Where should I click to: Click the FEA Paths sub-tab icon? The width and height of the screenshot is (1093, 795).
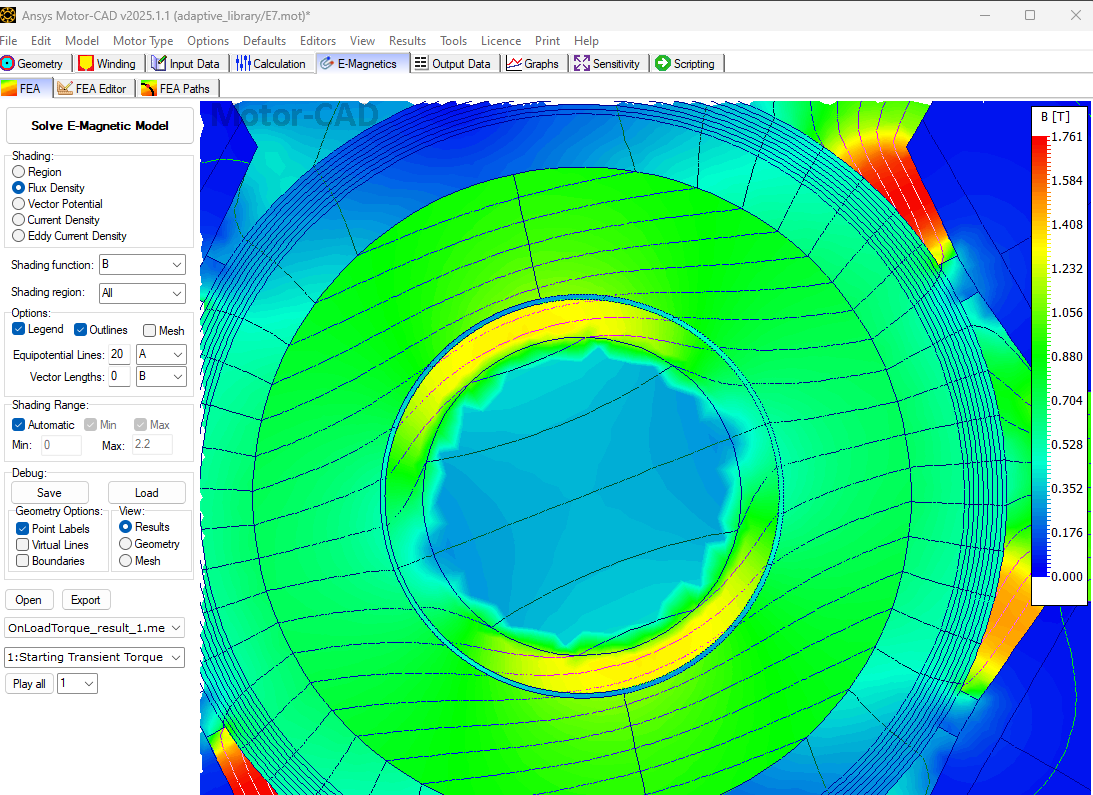148,89
